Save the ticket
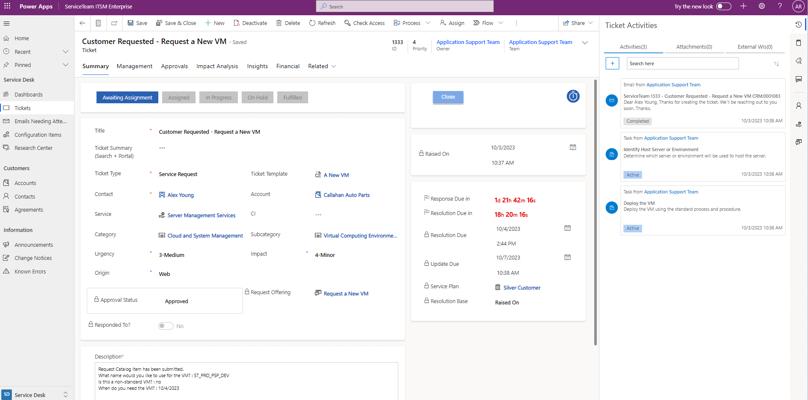Viewport: 808px width, 400px height. (x=137, y=23)
